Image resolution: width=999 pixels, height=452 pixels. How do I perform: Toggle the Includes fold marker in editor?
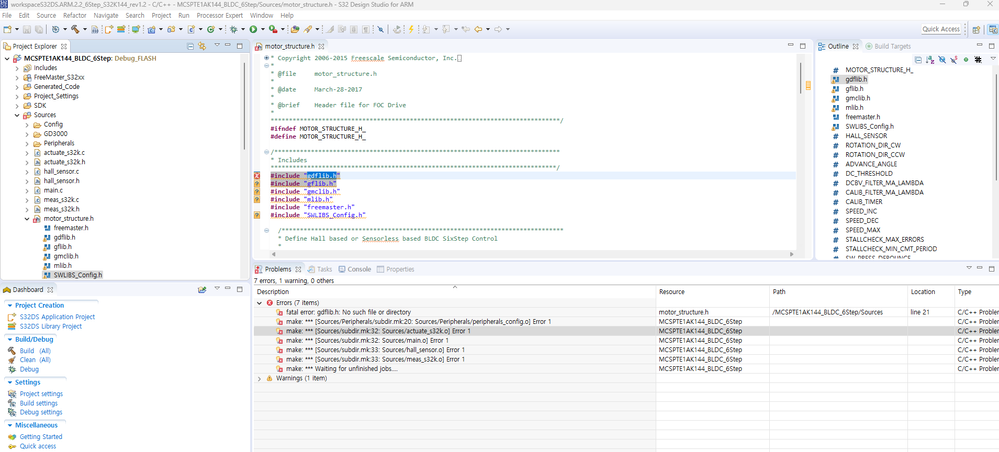click(x=265, y=151)
